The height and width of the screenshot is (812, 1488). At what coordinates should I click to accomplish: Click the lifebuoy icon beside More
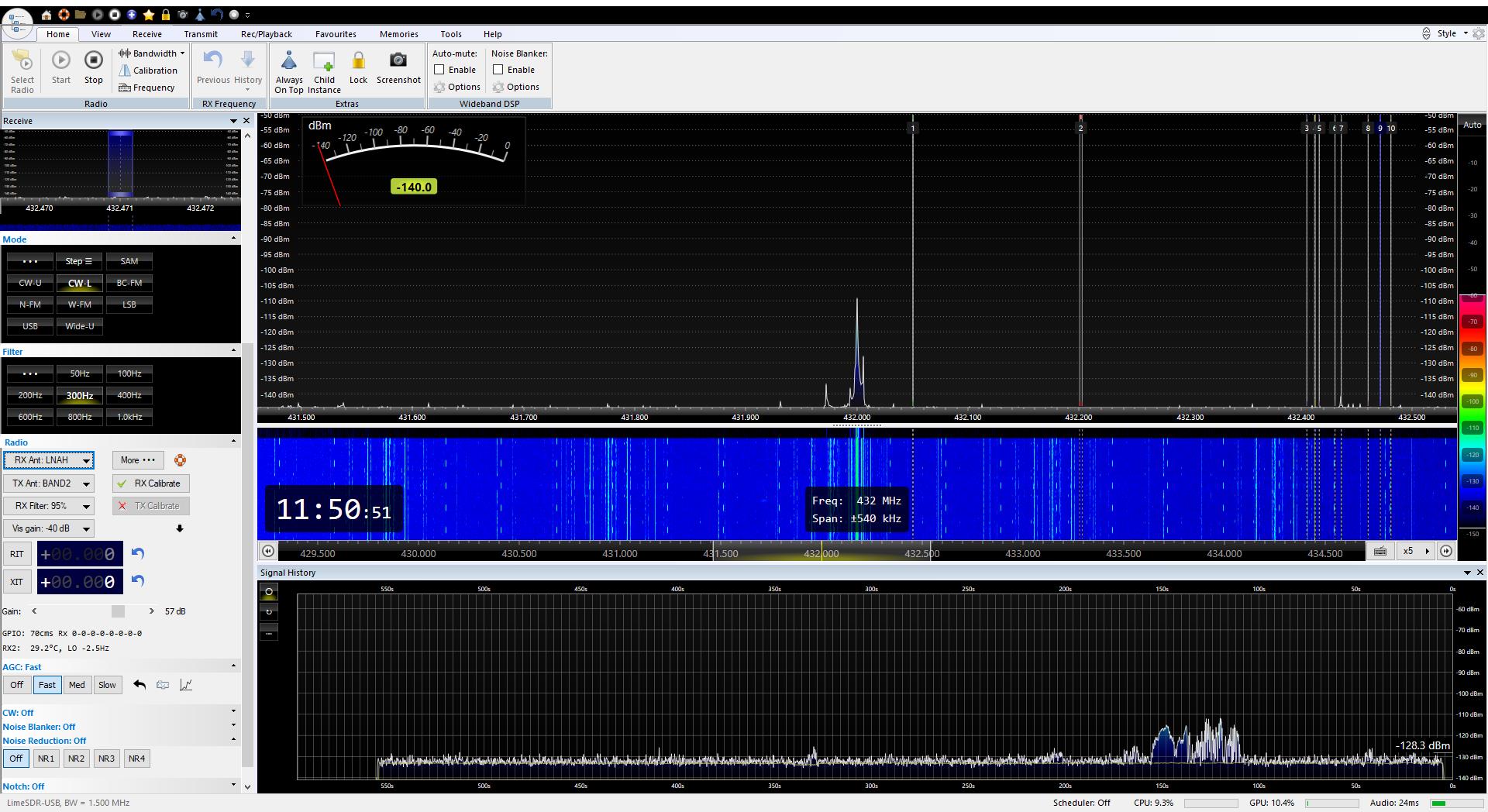[180, 460]
